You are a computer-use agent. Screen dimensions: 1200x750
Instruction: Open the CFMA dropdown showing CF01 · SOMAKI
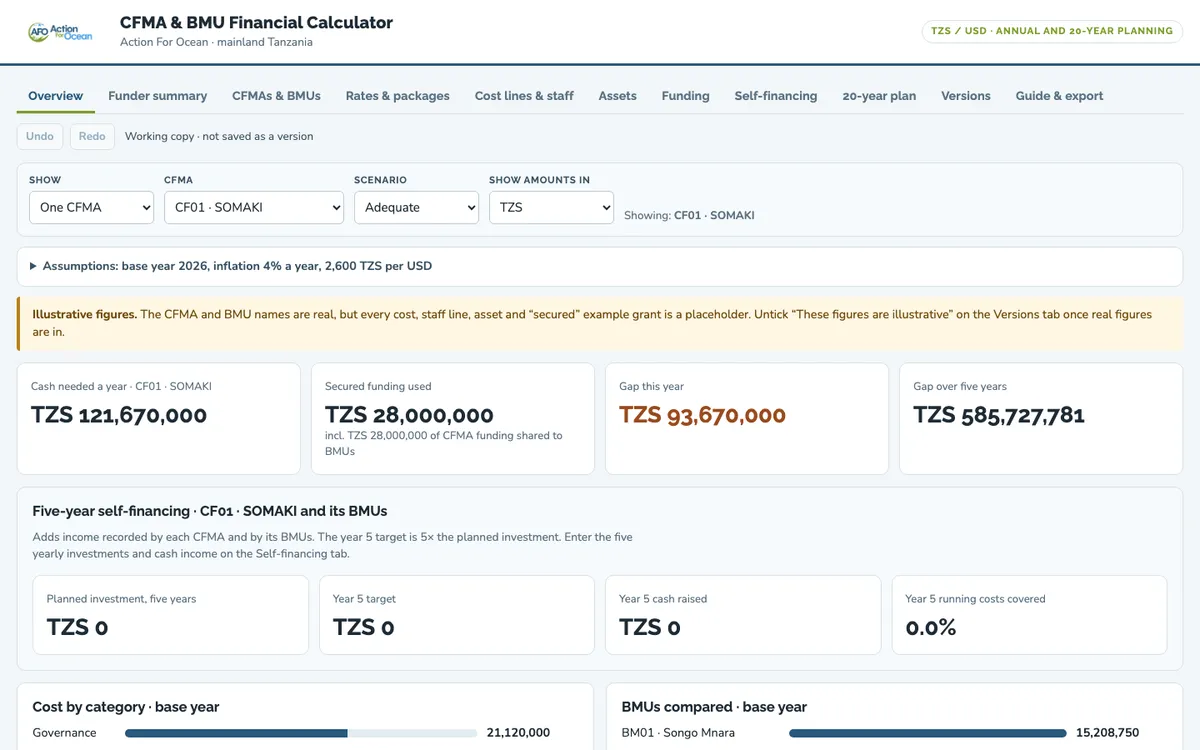[x=254, y=207]
